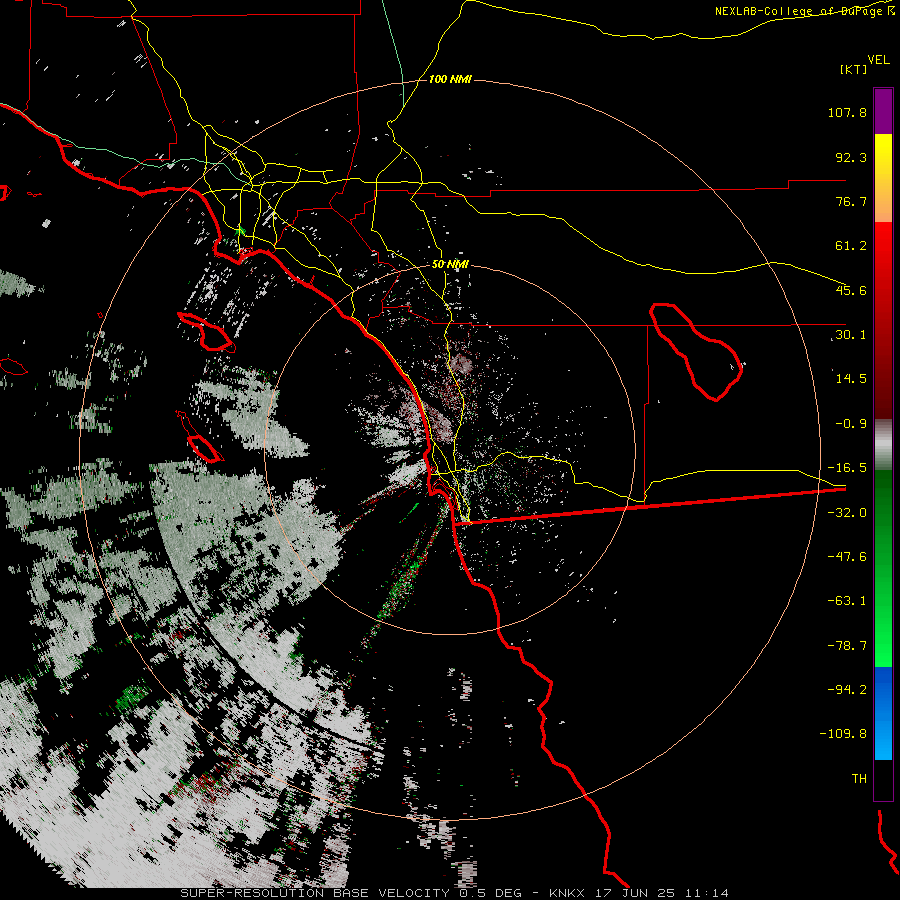Click the 61.2 velocity scale label
The height and width of the screenshot is (900, 900).
click(x=851, y=246)
